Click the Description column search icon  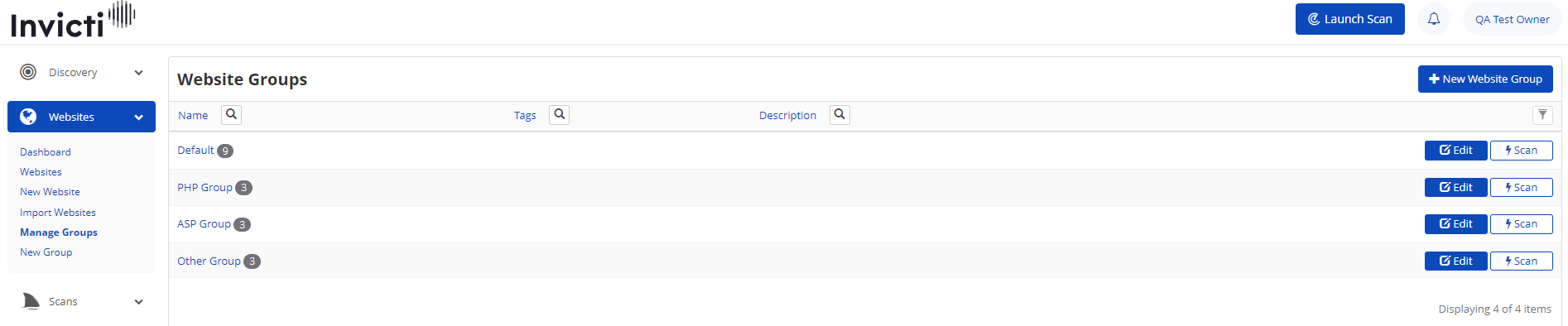coord(839,115)
